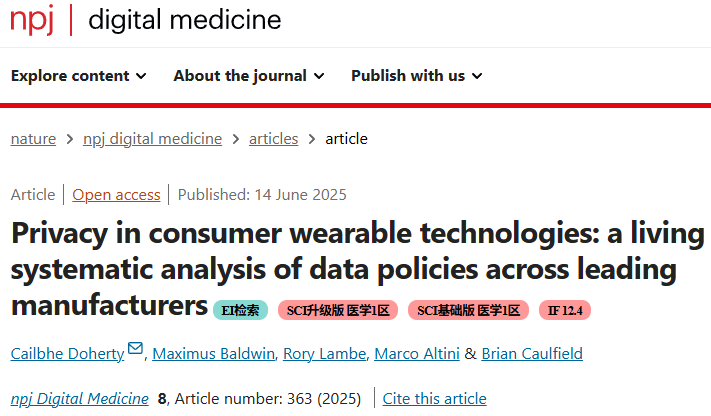
Task: Open the articles breadcrumb link
Action: [x=273, y=139]
